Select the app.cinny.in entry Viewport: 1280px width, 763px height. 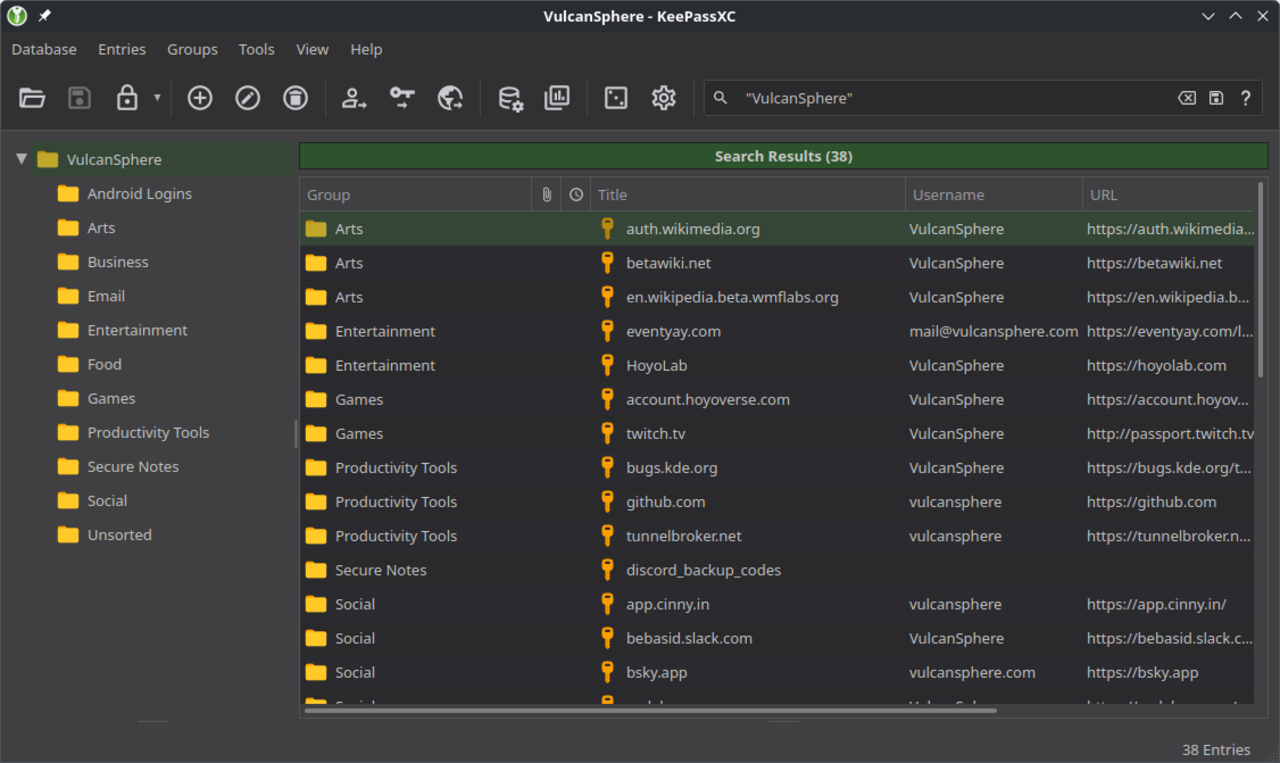(777, 603)
